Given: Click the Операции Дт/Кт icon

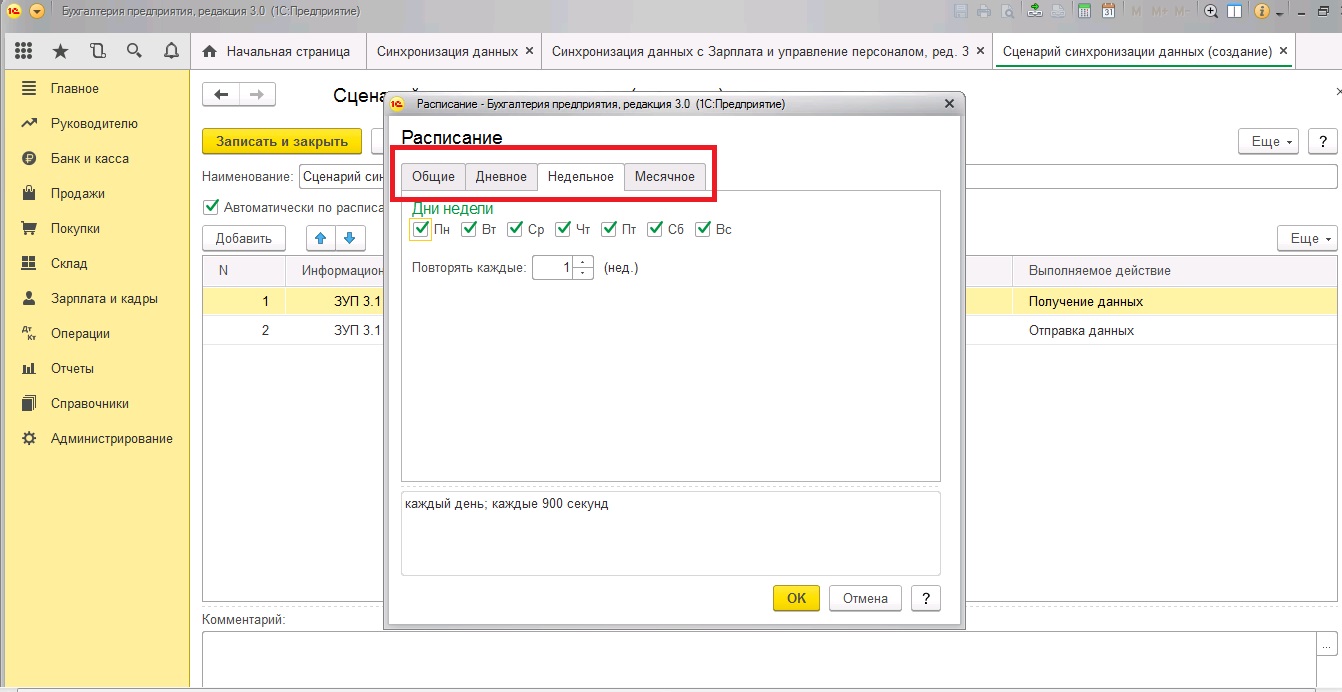Looking at the screenshot, I should click(29, 333).
